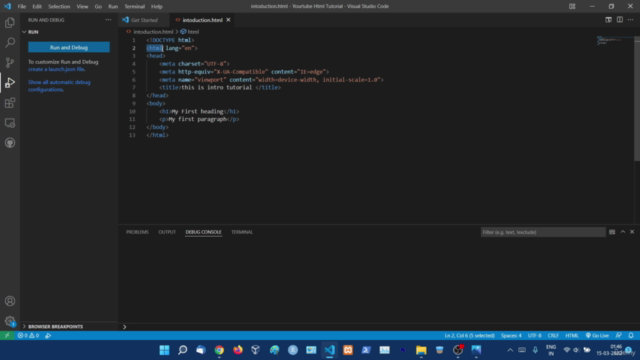This screenshot has width=640, height=360.
Task: Open errors and warnings count in status bar
Action: (28, 336)
